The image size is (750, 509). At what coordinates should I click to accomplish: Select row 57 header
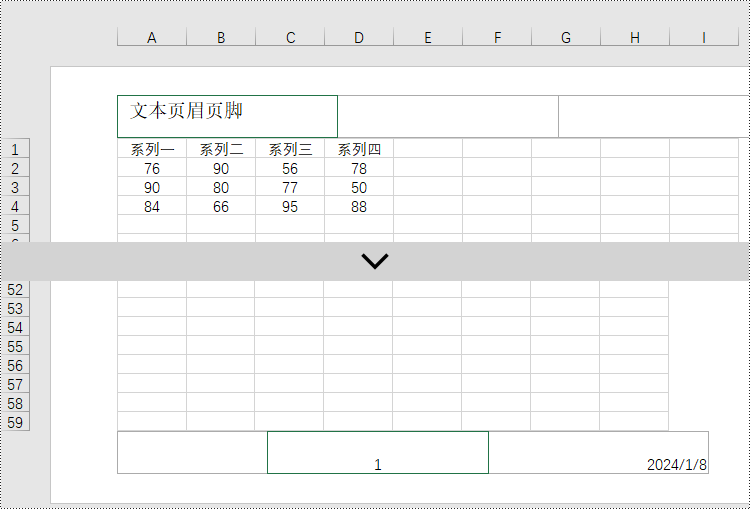tap(15, 384)
